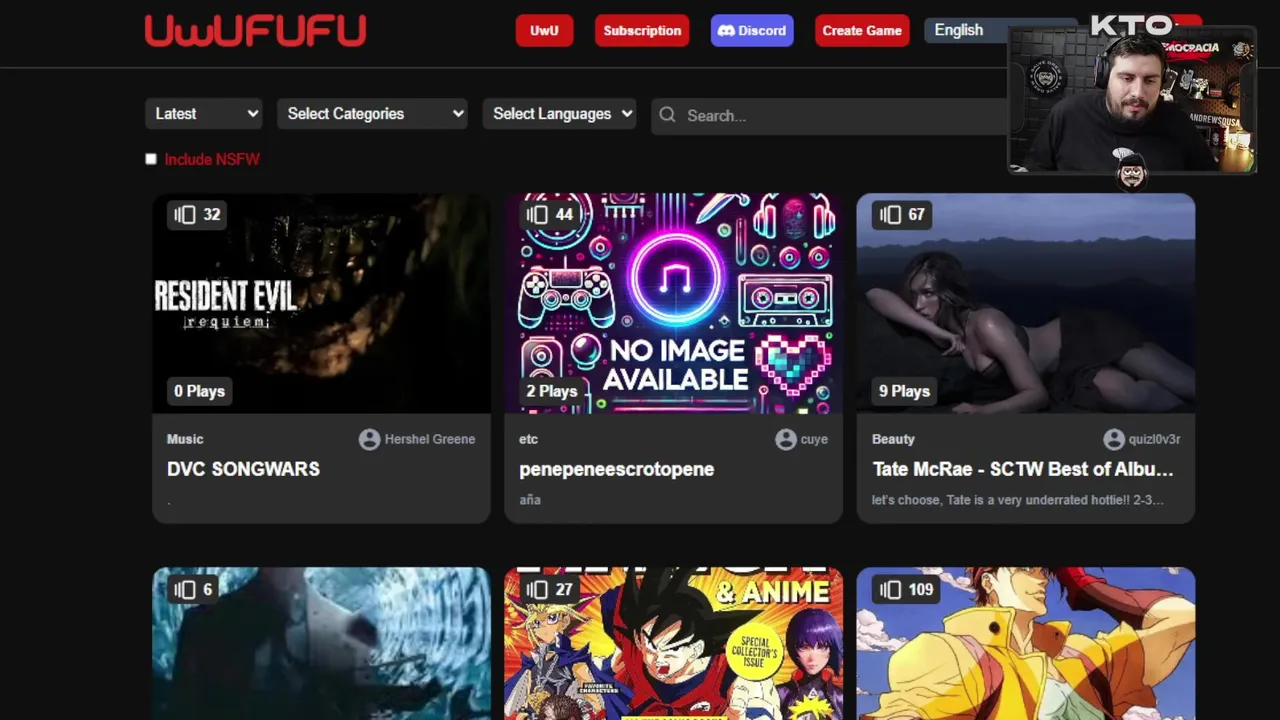This screenshot has height=720, width=1280.
Task: Open the Subscription page
Action: pyautogui.click(x=642, y=30)
